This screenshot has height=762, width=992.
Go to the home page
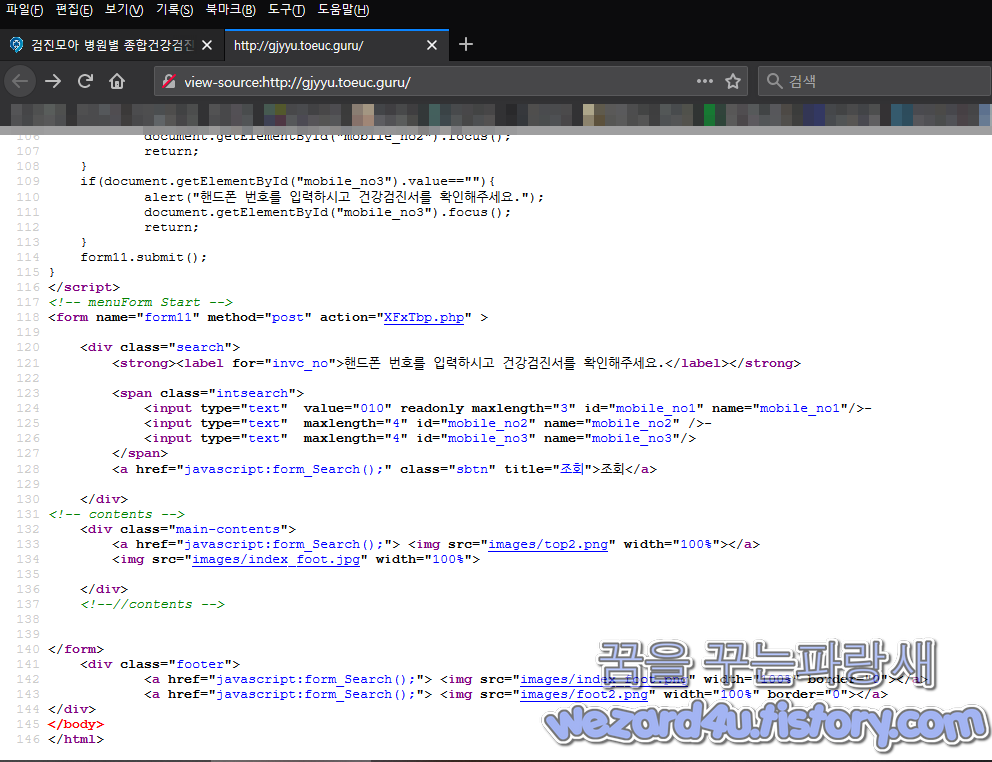tap(117, 81)
